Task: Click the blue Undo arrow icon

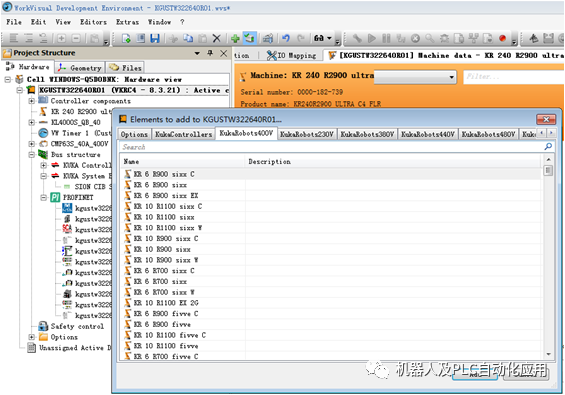Action: click(x=286, y=38)
